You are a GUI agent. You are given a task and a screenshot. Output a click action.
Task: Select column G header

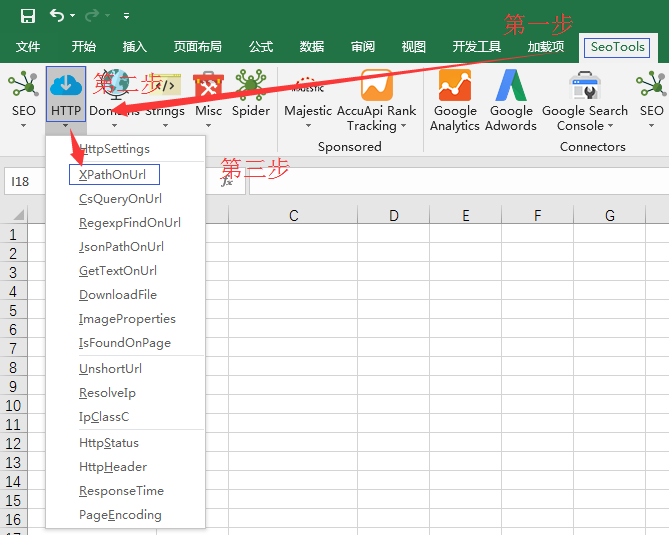(610, 215)
